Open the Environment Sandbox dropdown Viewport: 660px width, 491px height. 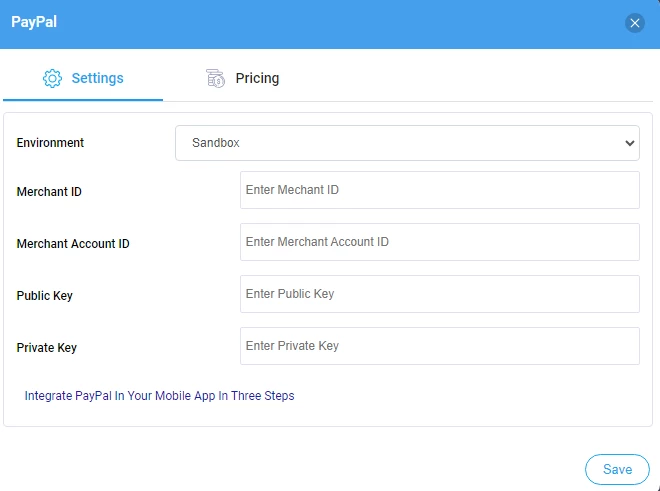tap(407, 143)
